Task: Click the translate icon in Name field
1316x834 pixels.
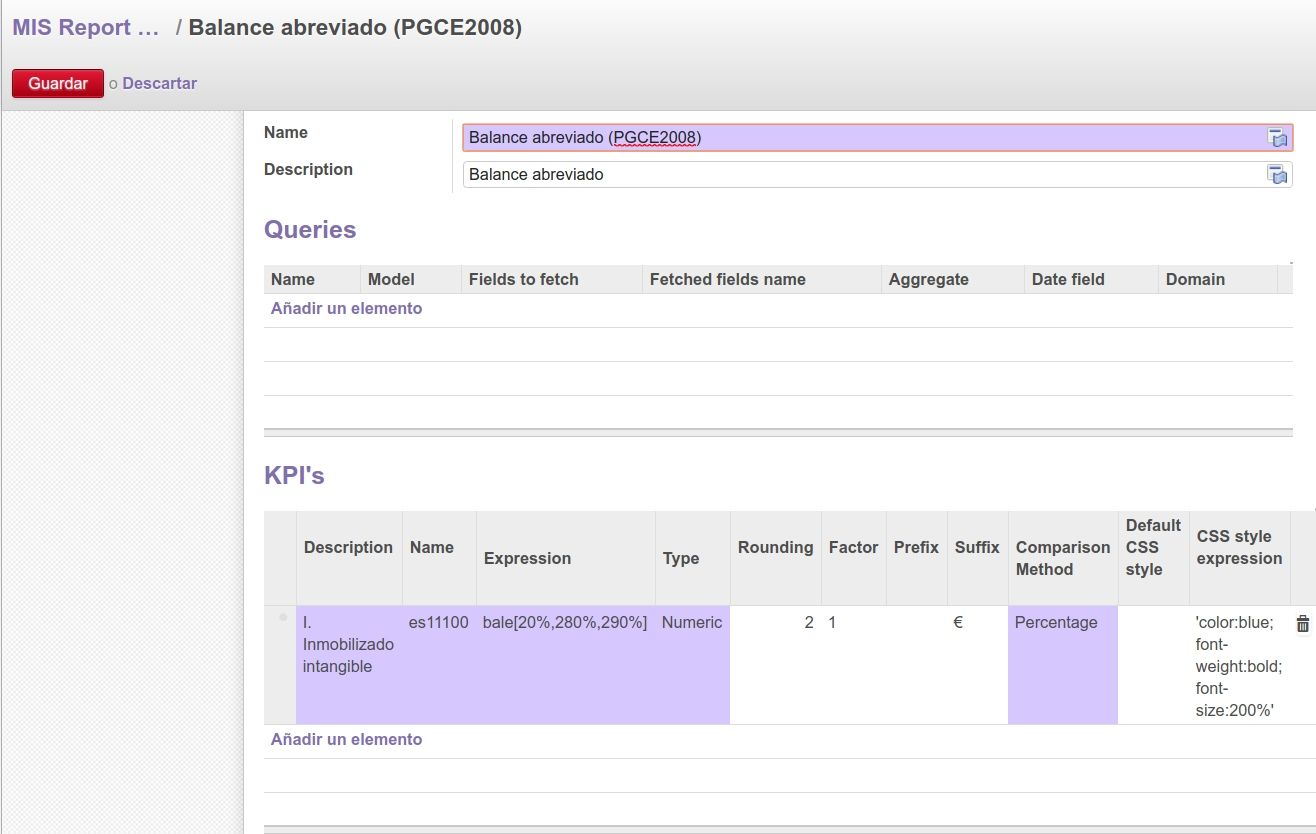Action: [1277, 138]
